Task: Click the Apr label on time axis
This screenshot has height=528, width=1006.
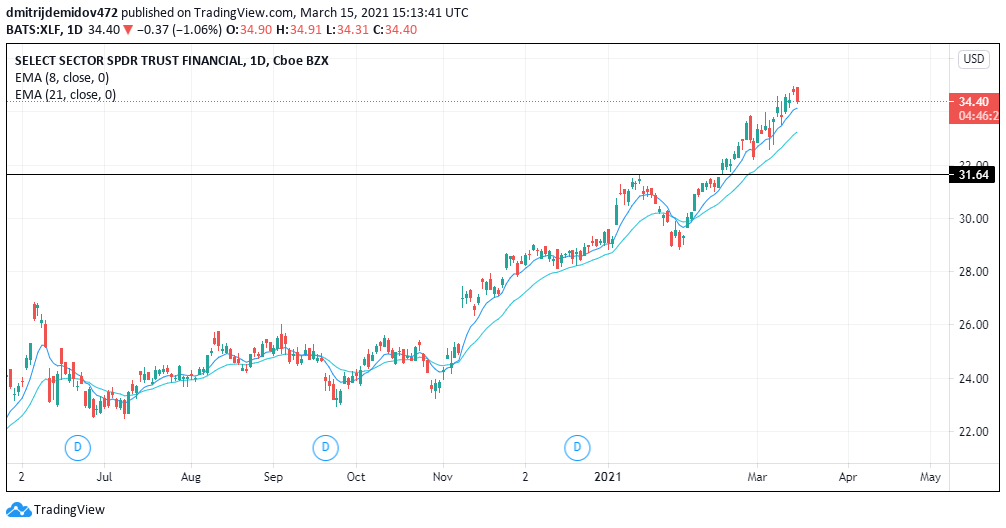Action: [848, 477]
